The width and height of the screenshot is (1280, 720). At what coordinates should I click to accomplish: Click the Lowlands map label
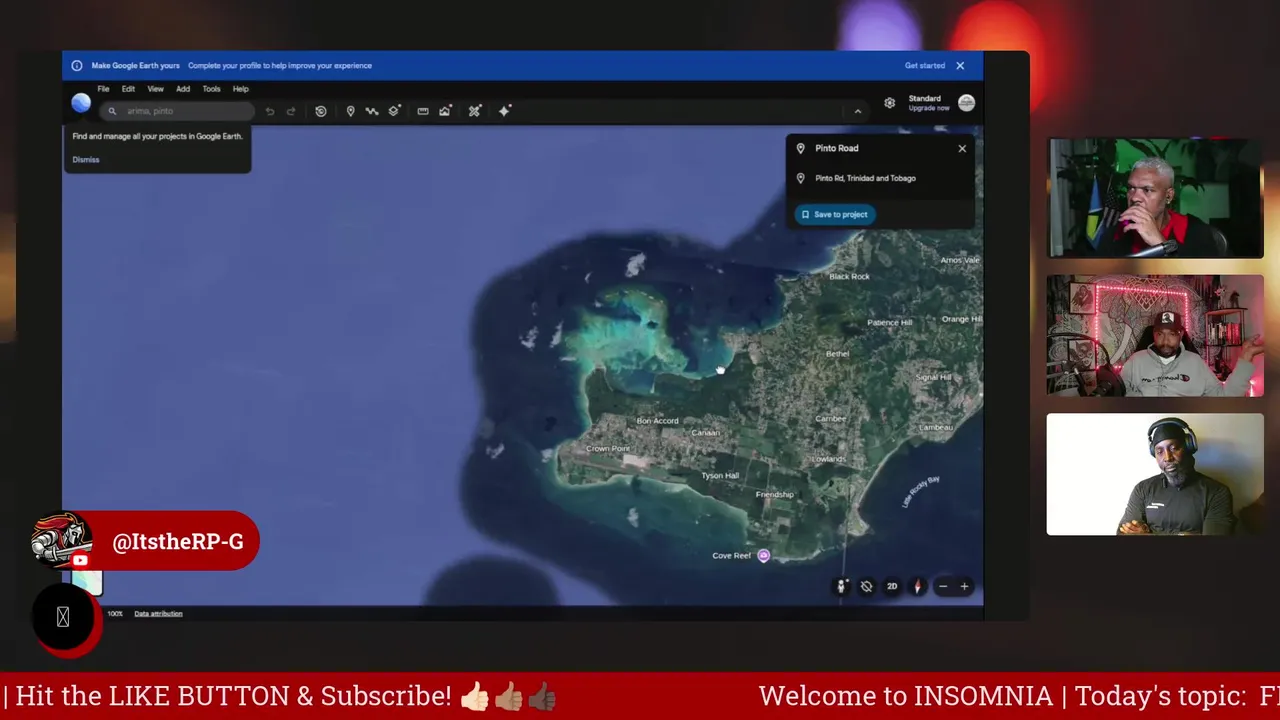pos(829,459)
